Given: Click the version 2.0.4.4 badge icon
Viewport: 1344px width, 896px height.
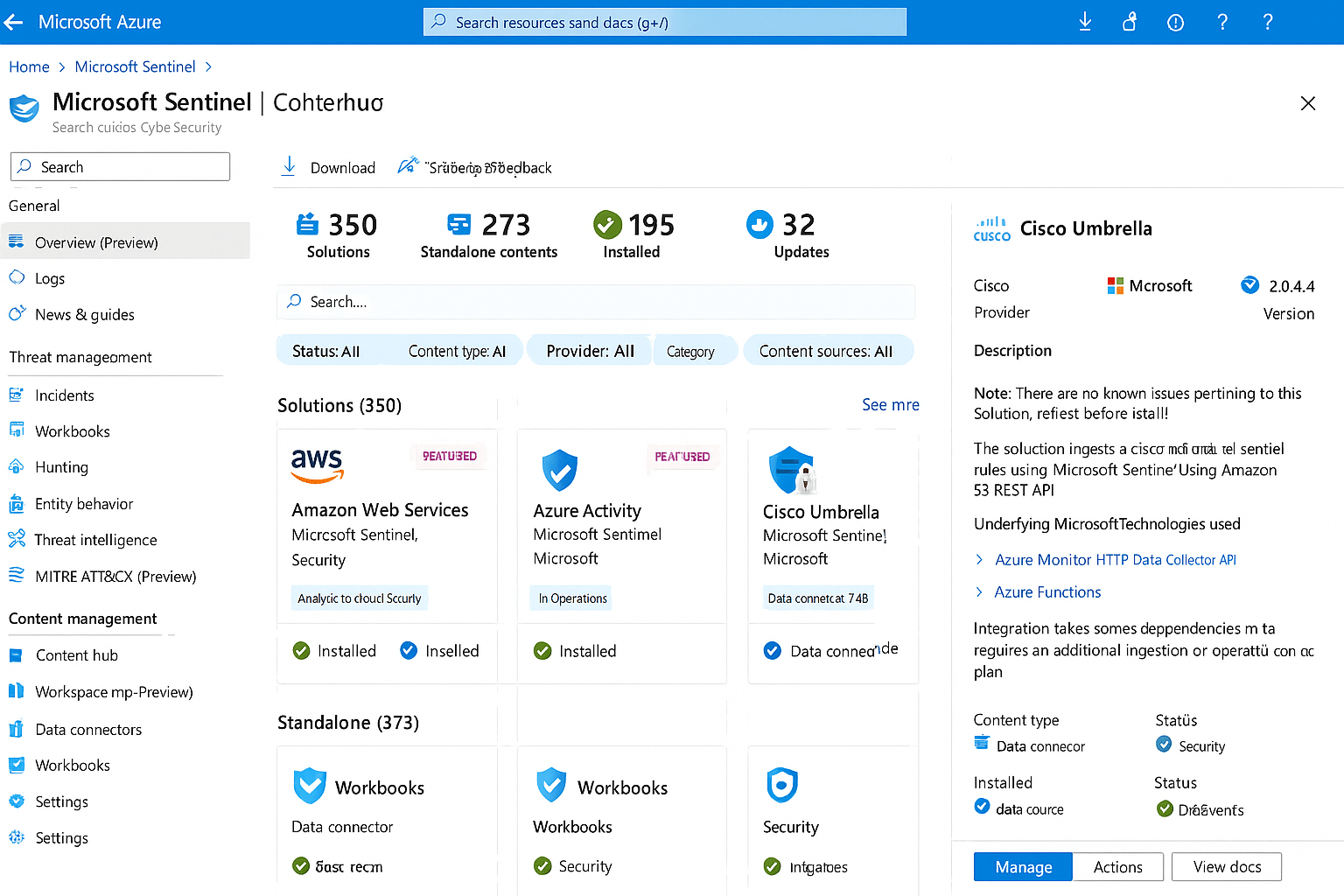Looking at the screenshot, I should click(1249, 285).
